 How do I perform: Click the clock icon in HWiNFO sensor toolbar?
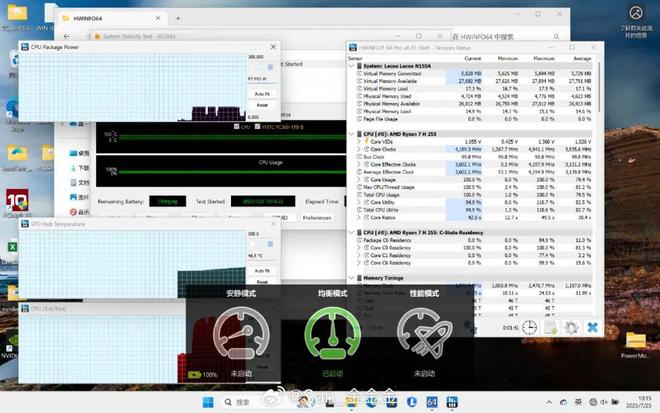click(x=529, y=327)
